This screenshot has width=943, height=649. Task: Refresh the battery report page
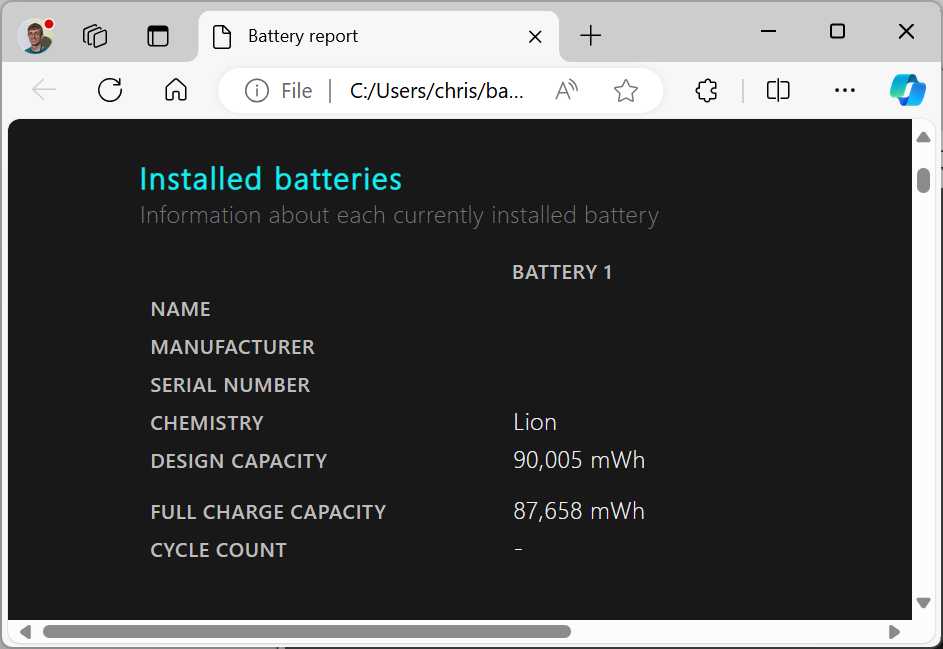tap(110, 90)
